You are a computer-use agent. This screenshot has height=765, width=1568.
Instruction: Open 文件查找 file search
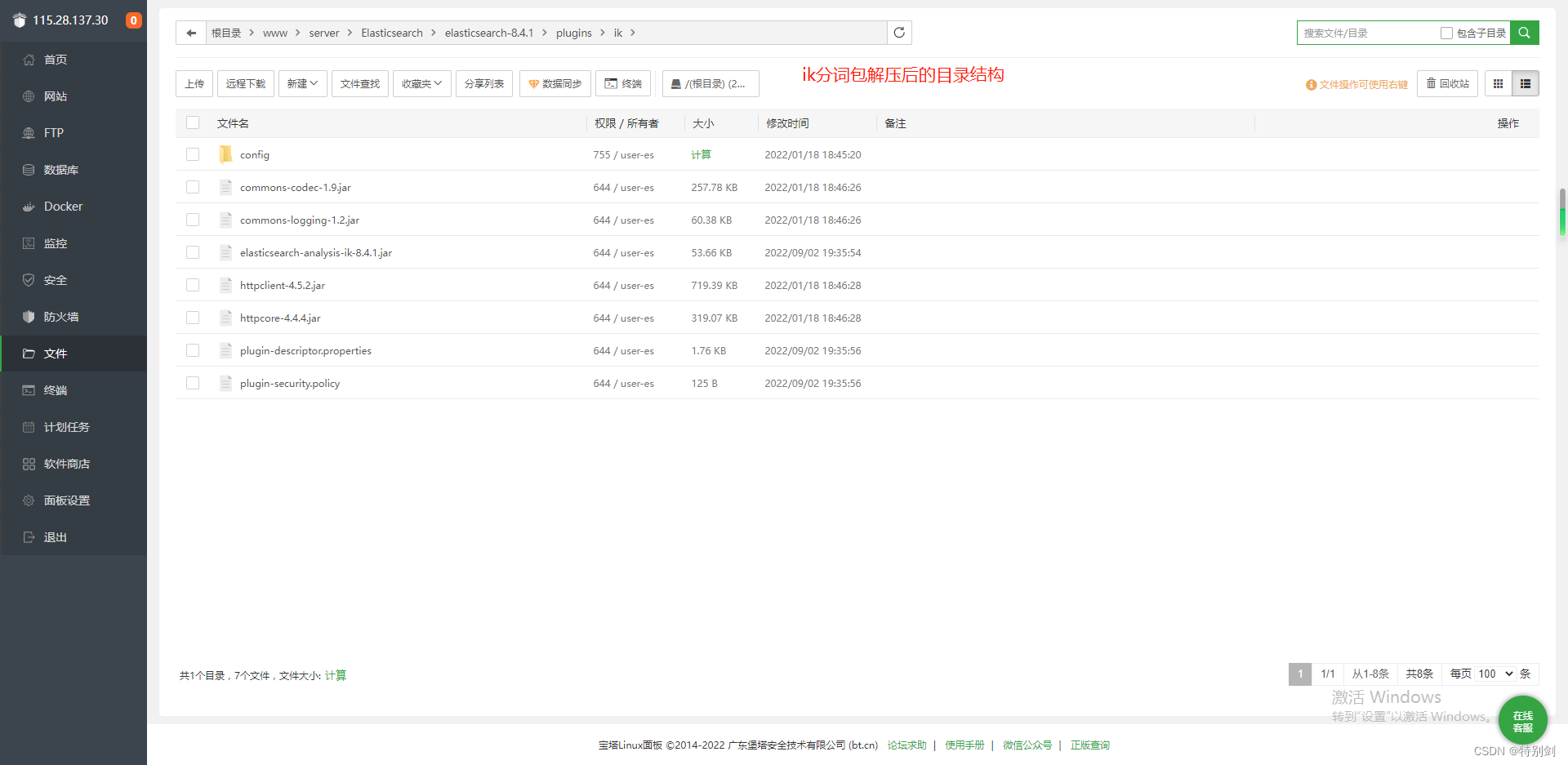[360, 83]
